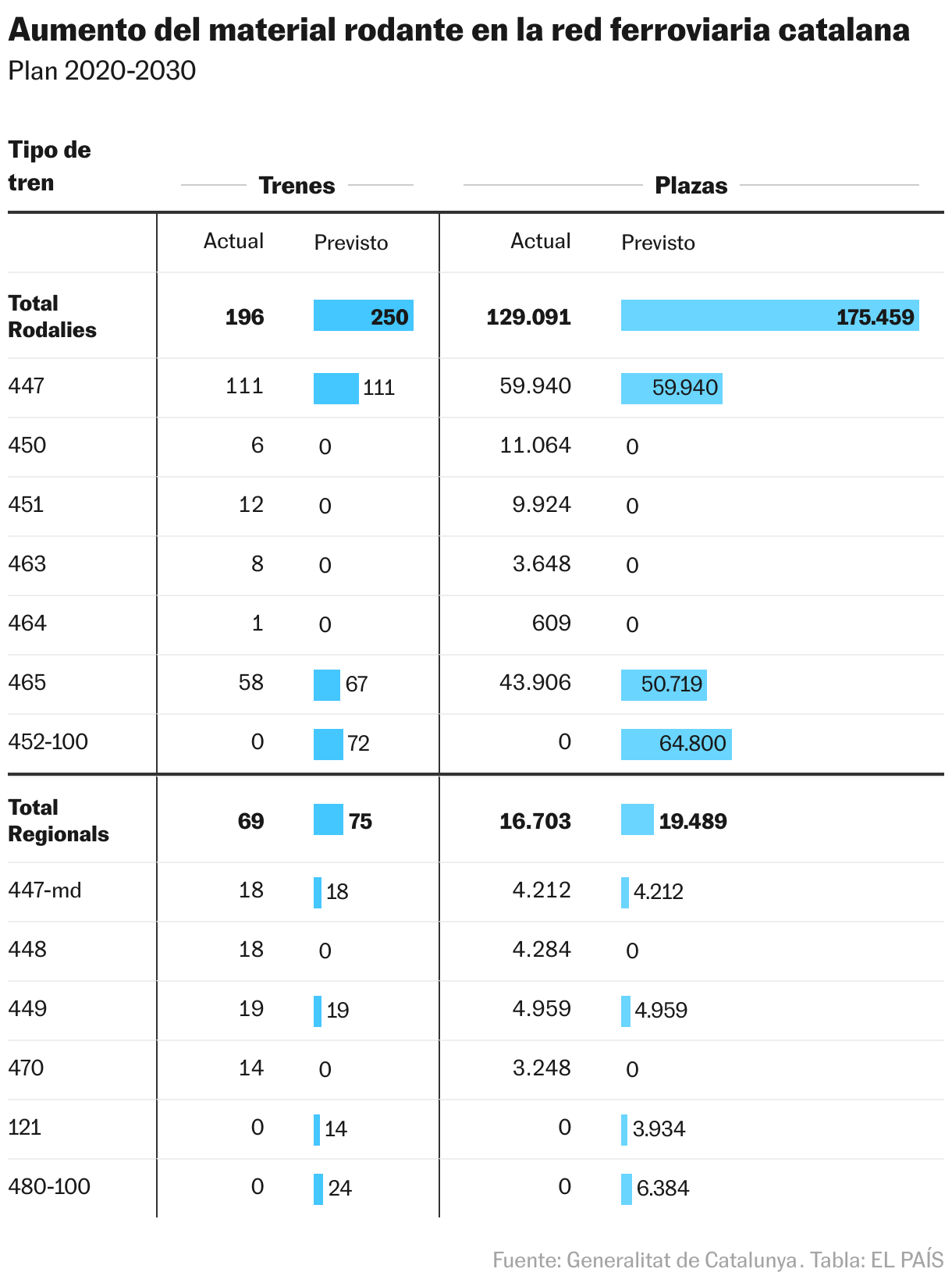Image resolution: width=952 pixels, height=1283 pixels.
Task: Click the 19.489 Regionals plazas value
Action: pos(693,821)
